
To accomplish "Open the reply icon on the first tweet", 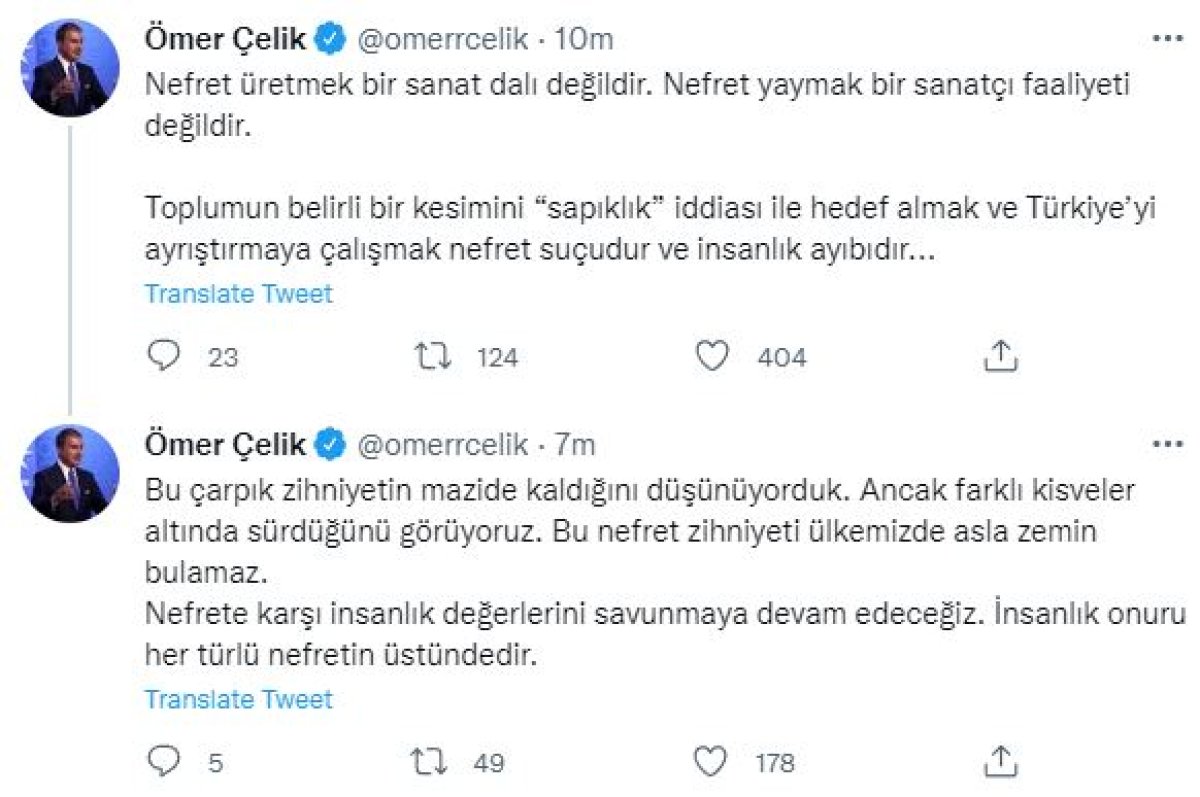I will pos(163,356).
